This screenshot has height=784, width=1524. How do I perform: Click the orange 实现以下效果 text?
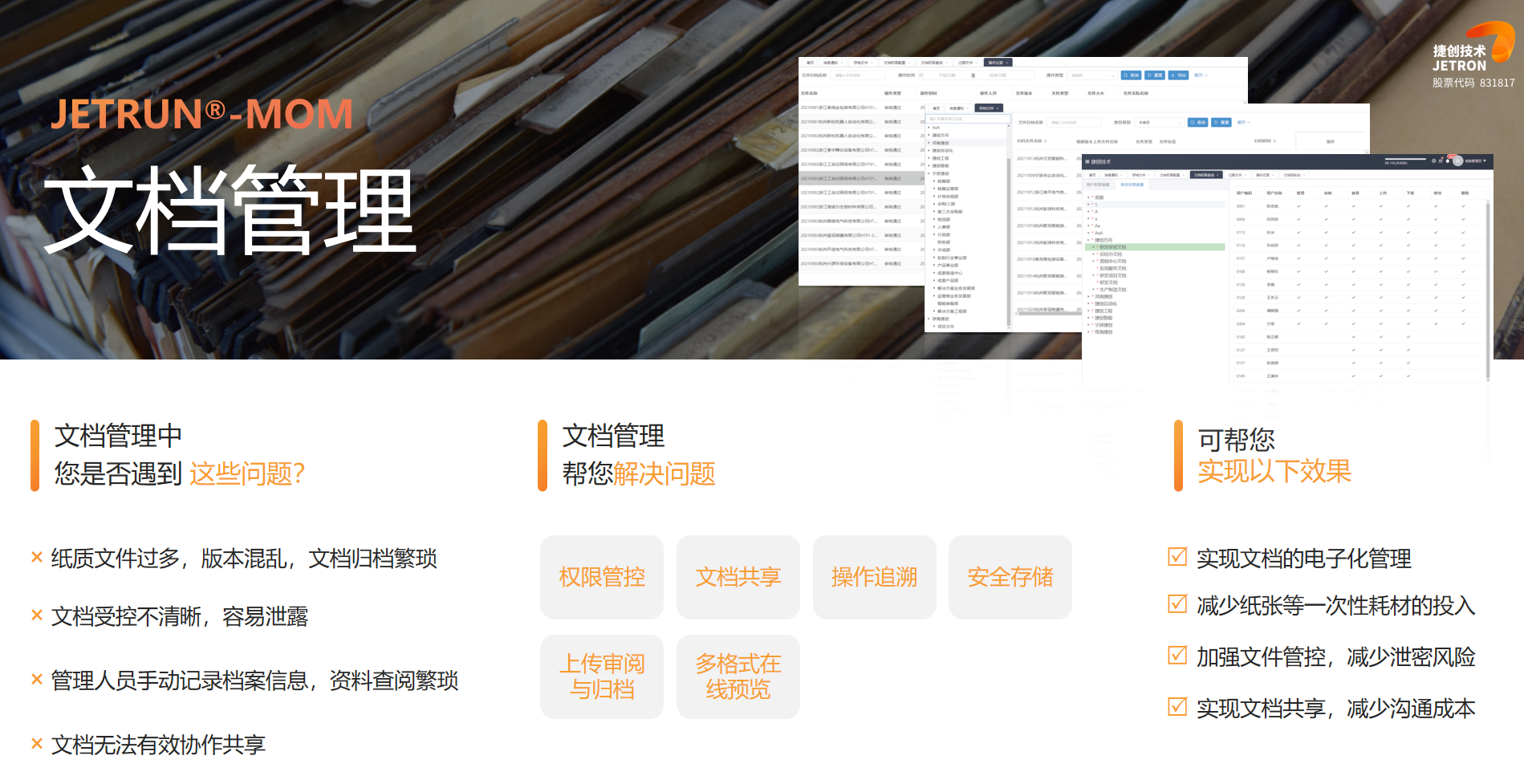pos(1274,471)
